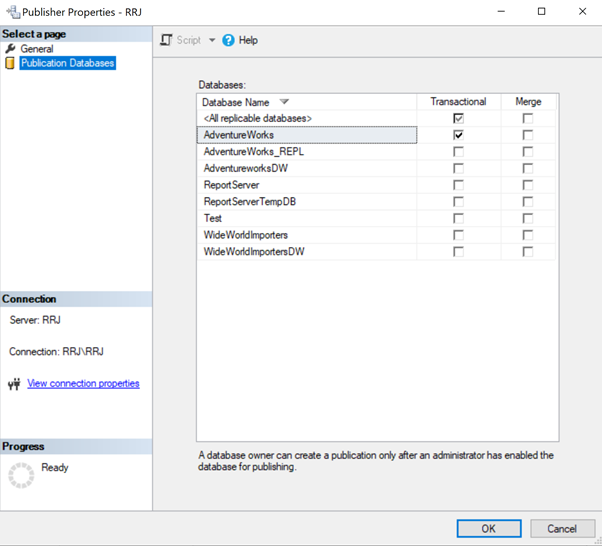Click the Ready status text
The height and width of the screenshot is (546, 602).
[x=55, y=467]
